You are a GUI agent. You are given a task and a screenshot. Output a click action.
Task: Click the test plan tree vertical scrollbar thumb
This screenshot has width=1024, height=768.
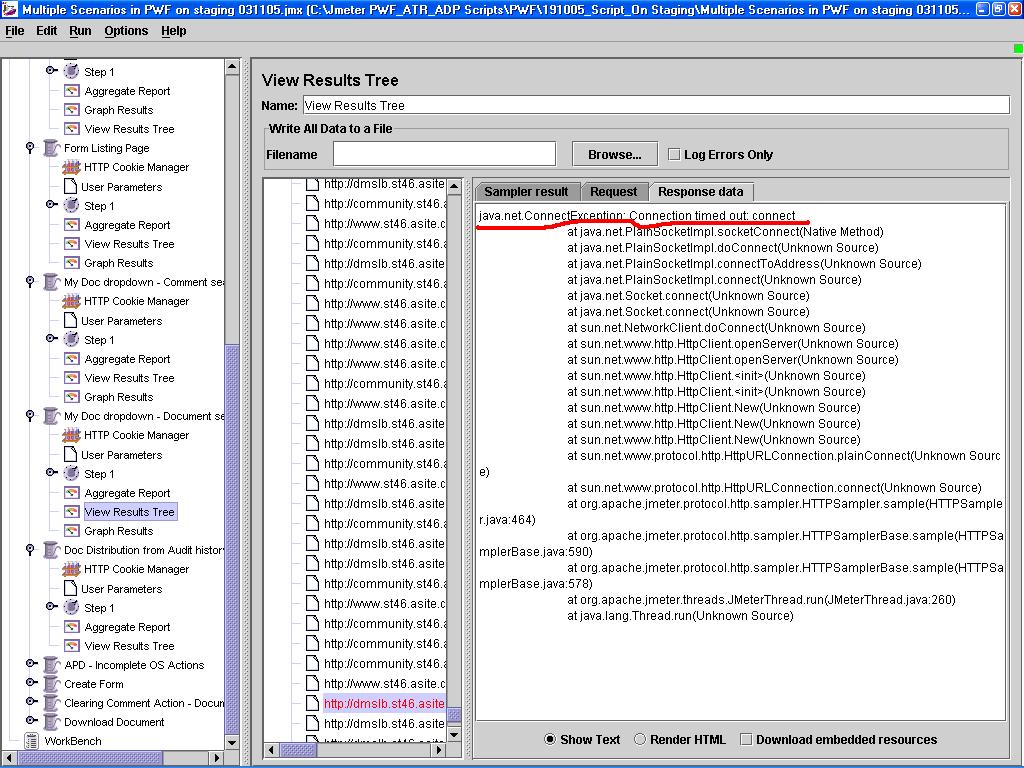232,540
